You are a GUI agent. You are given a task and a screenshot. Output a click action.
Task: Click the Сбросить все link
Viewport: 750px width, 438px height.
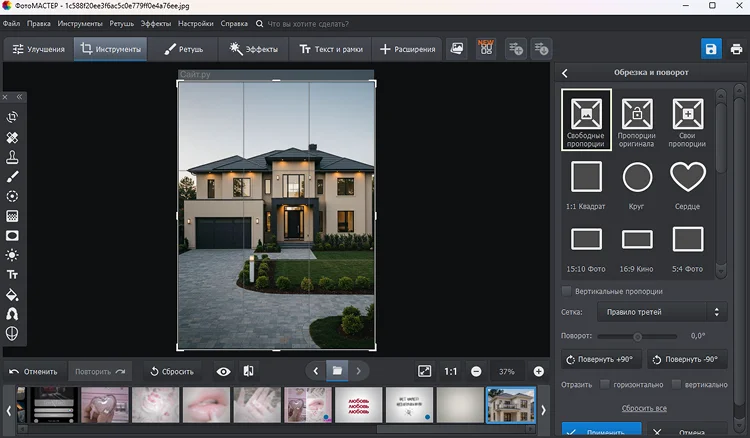click(x=644, y=408)
